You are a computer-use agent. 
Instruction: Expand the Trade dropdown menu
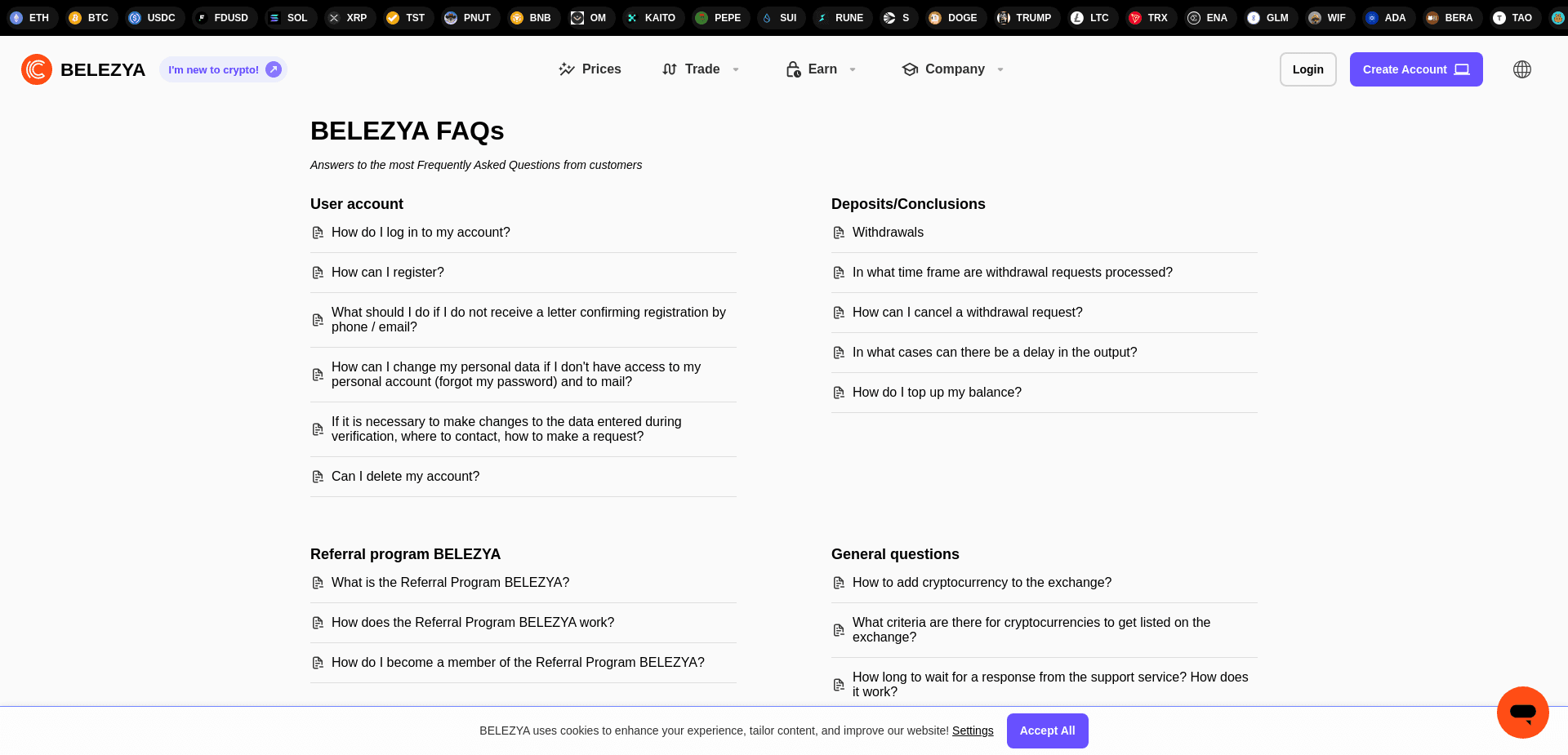coord(701,69)
